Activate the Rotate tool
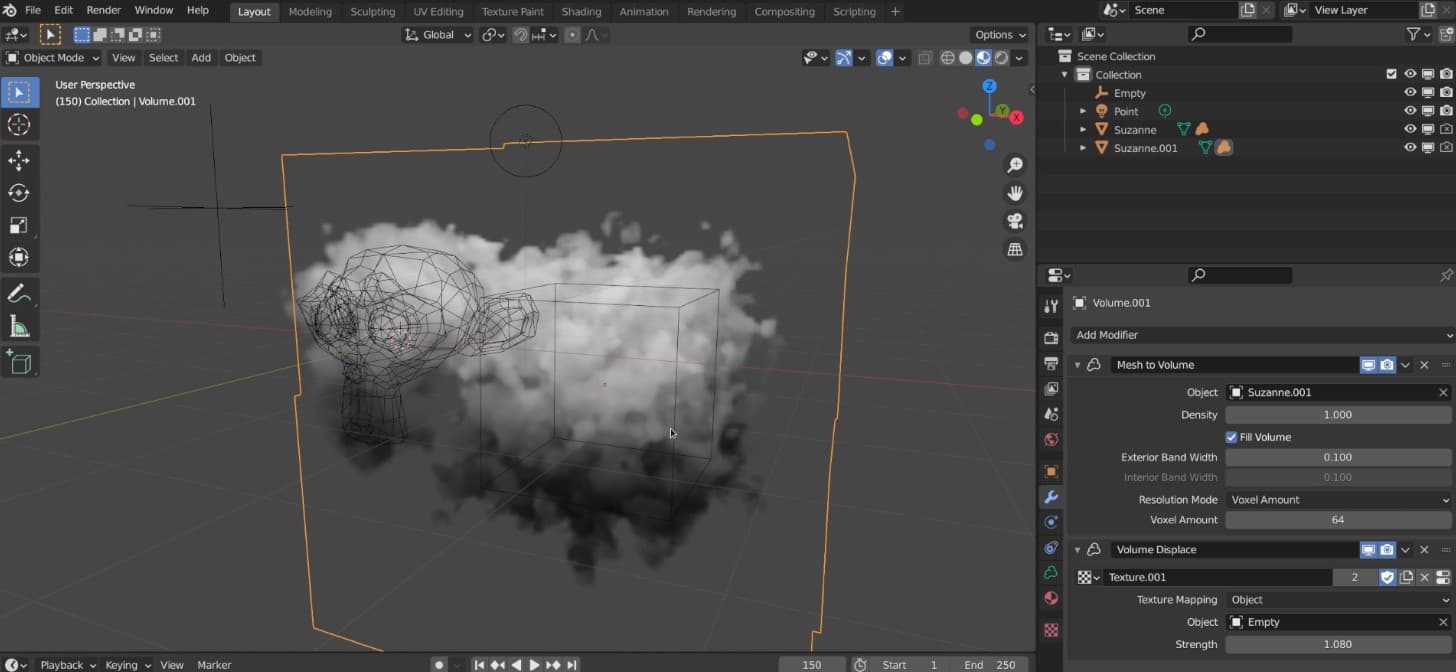Viewport: 1456px width, 672px height. click(19, 193)
